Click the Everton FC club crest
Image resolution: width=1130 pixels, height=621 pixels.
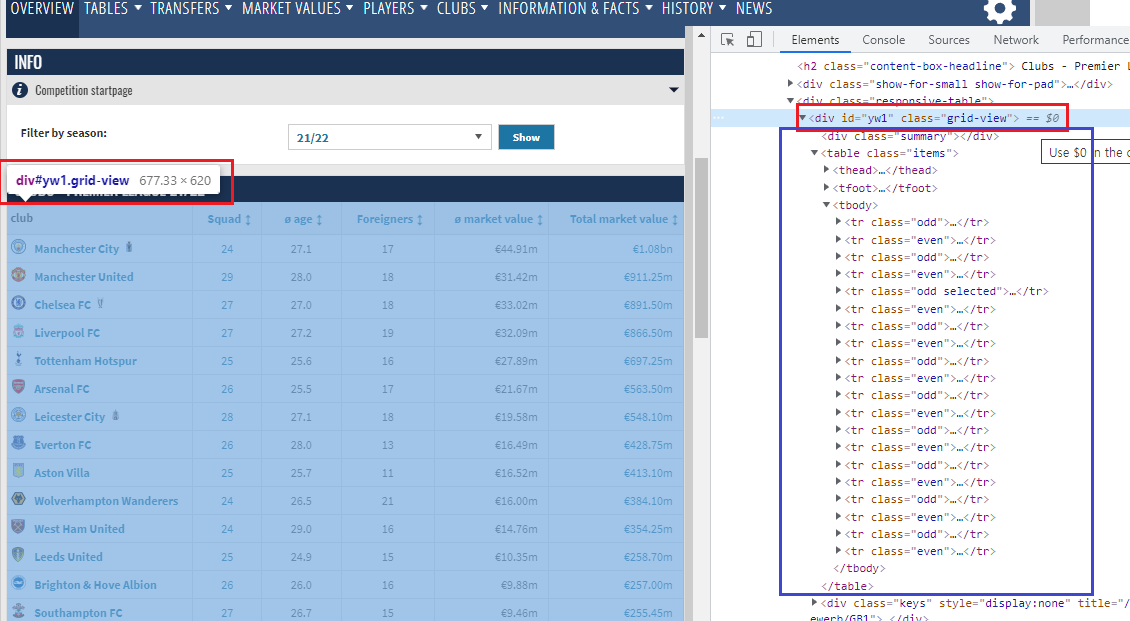pyautogui.click(x=19, y=444)
